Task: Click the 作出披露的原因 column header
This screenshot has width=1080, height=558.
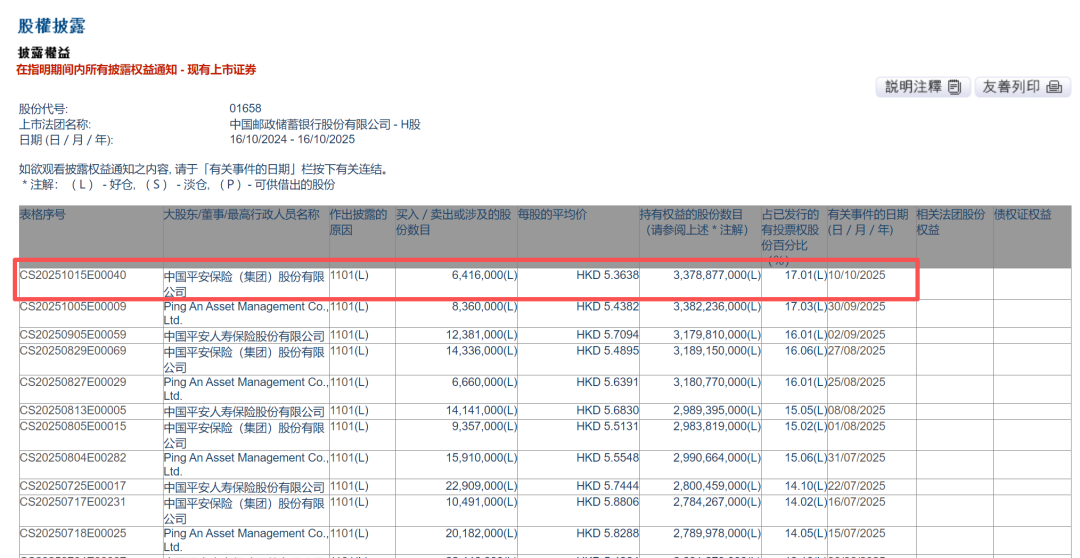Action: coord(360,222)
